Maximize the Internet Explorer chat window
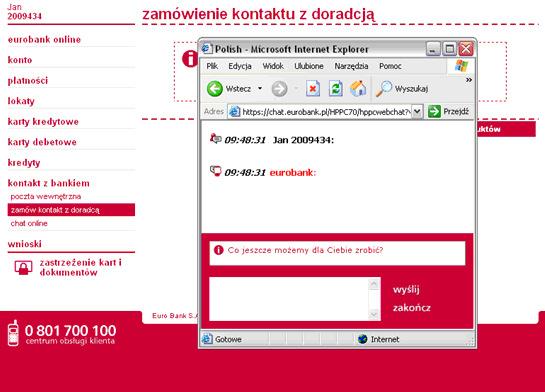This screenshot has height=392, width=545. point(449,49)
